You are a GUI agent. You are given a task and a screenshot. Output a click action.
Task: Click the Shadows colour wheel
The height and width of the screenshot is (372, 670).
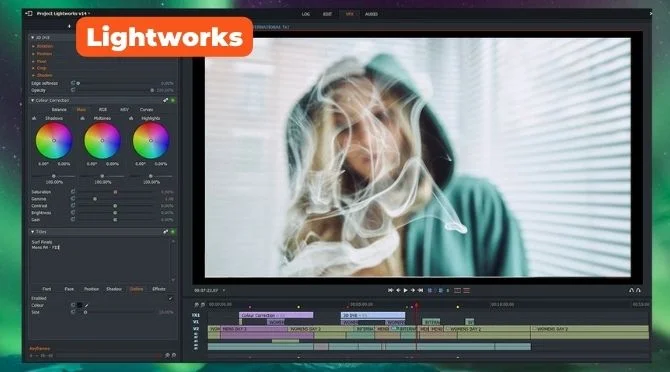54,141
